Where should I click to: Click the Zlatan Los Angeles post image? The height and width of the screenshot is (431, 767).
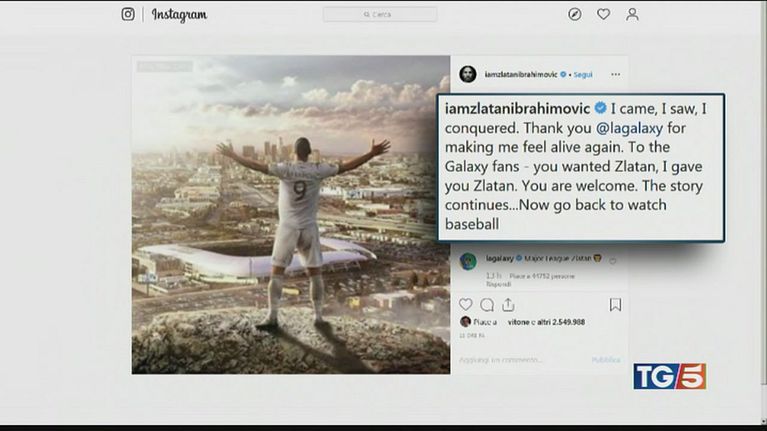click(290, 214)
